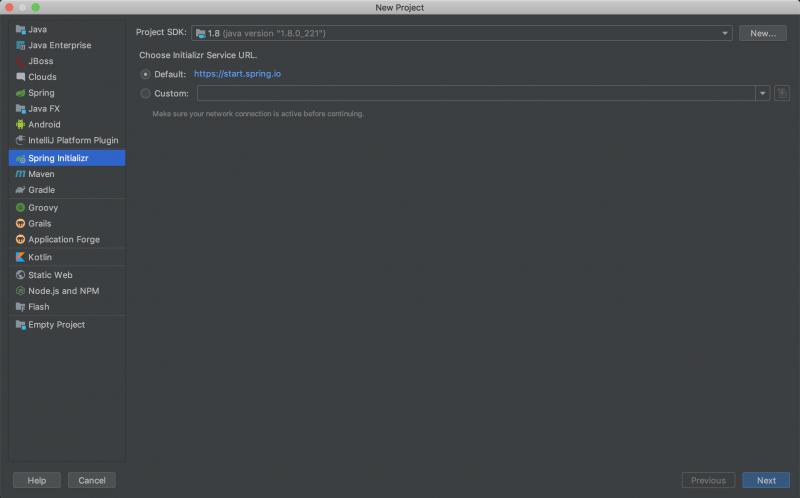The image size is (800, 498).
Task: Click the Gradle elephant icon
Action: point(20,190)
